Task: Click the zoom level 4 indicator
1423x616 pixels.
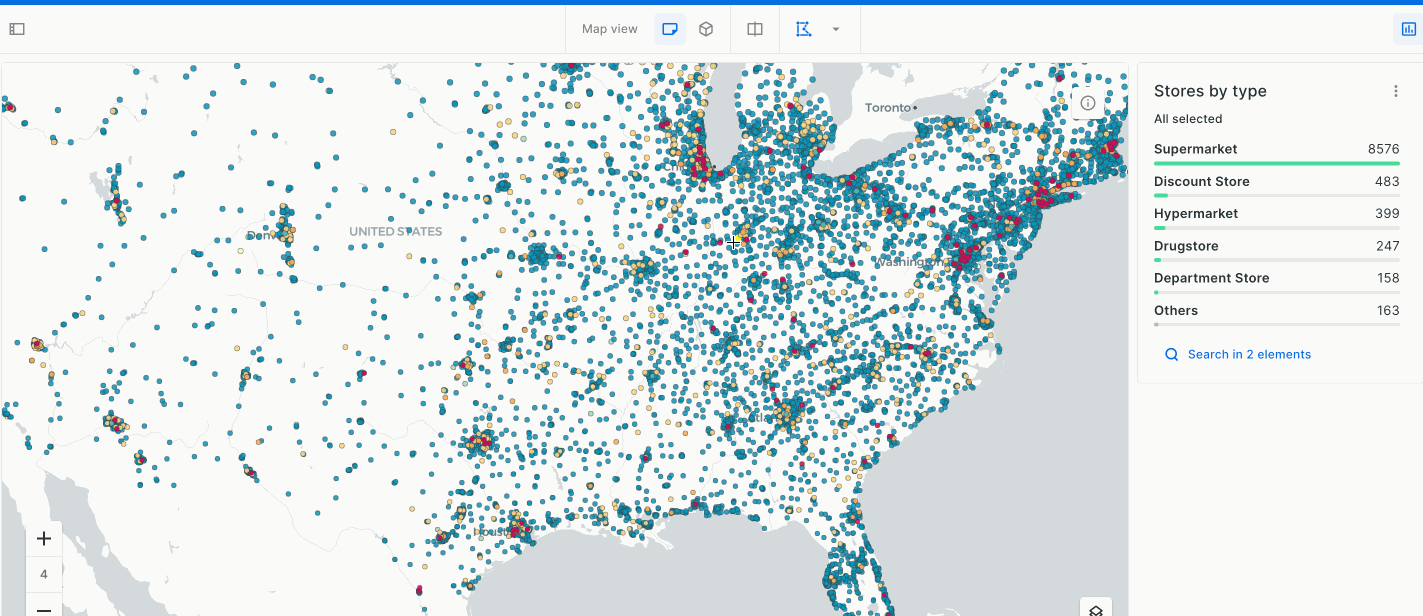Action: tap(44, 574)
